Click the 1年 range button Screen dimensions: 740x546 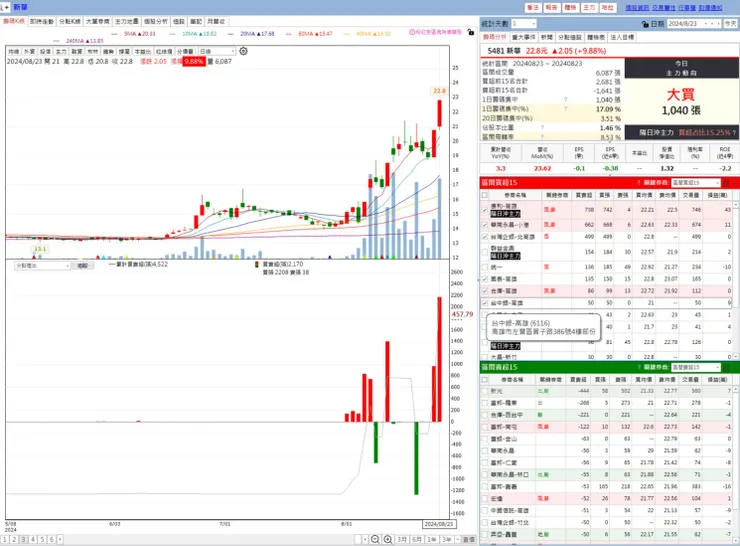coord(431,539)
